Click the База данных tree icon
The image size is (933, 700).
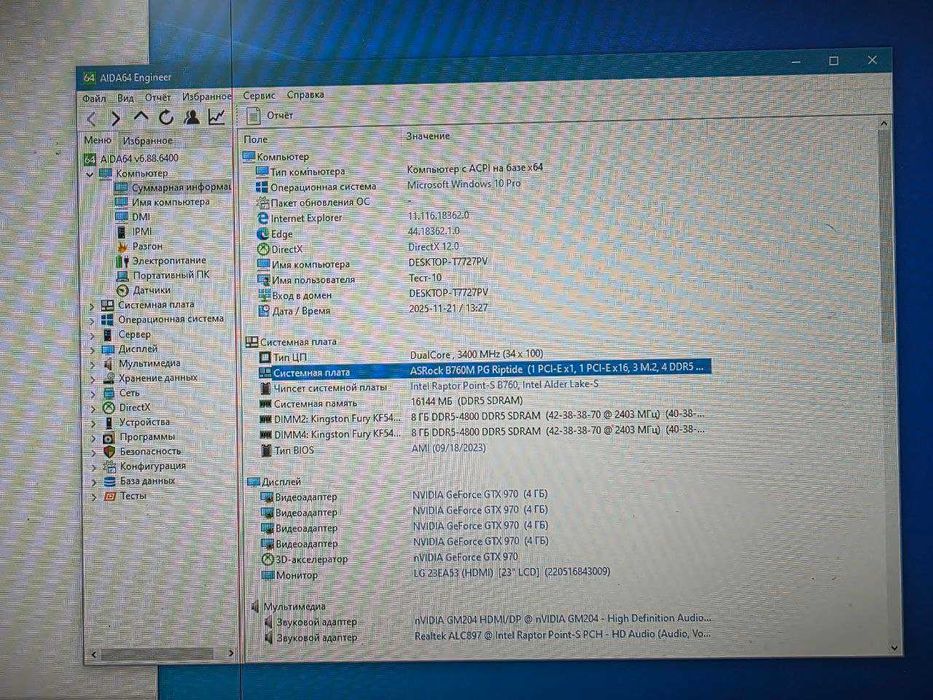[x=109, y=481]
